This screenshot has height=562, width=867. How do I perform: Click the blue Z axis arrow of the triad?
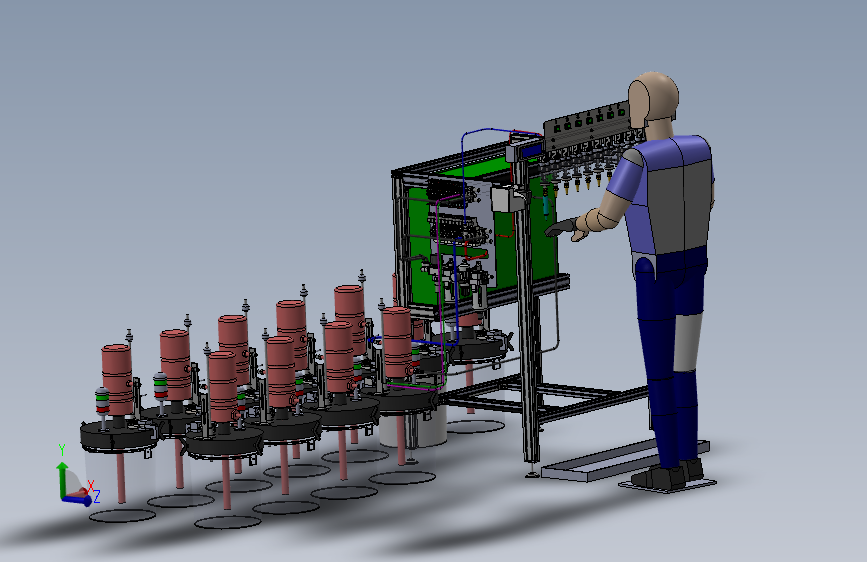[77, 500]
